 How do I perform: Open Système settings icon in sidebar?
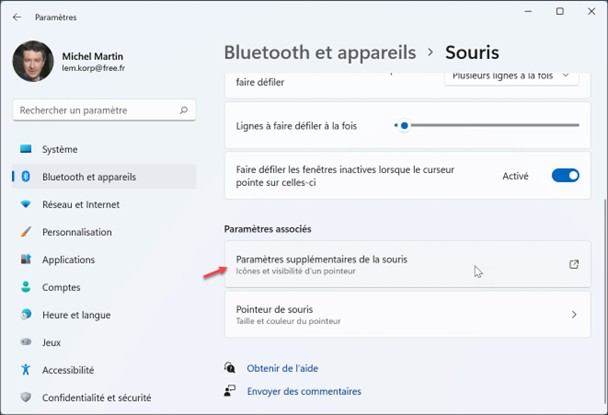tap(26, 150)
